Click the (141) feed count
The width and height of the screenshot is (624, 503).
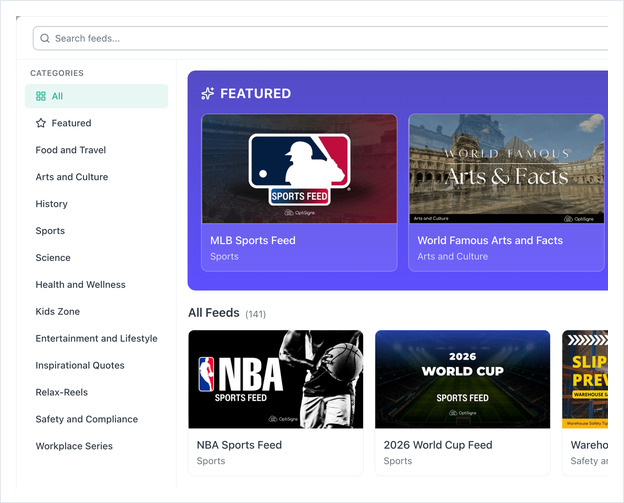pos(255,314)
